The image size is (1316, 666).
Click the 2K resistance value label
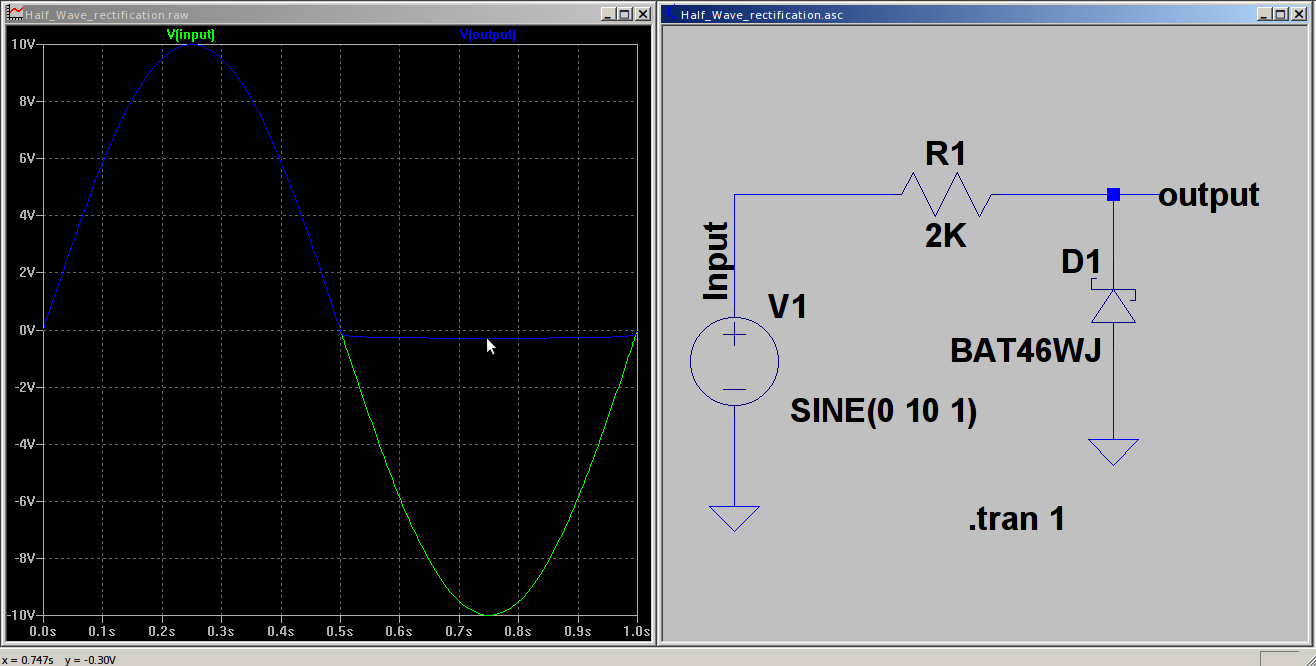(945, 235)
